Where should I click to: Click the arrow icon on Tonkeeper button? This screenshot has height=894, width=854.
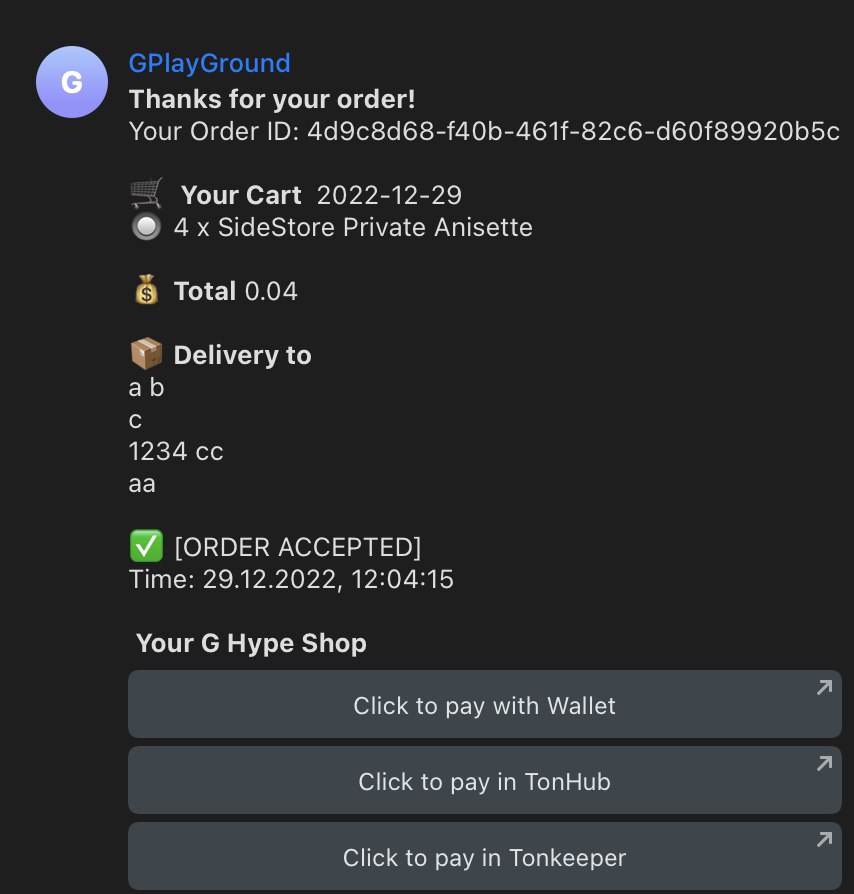click(824, 839)
